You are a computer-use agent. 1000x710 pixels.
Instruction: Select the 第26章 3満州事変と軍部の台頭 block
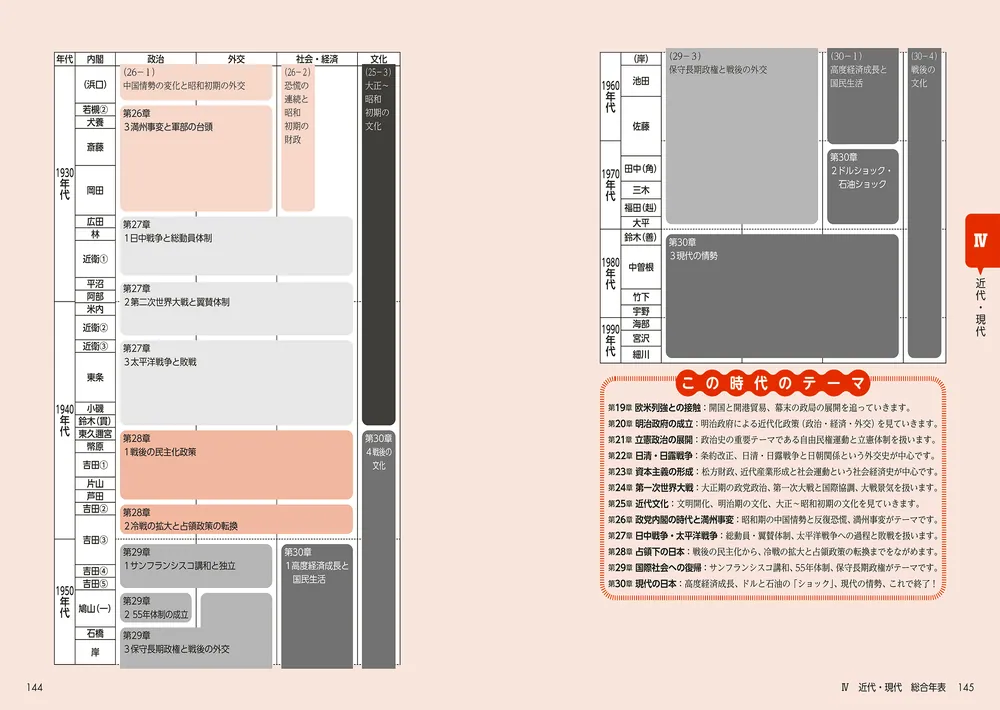[196, 158]
